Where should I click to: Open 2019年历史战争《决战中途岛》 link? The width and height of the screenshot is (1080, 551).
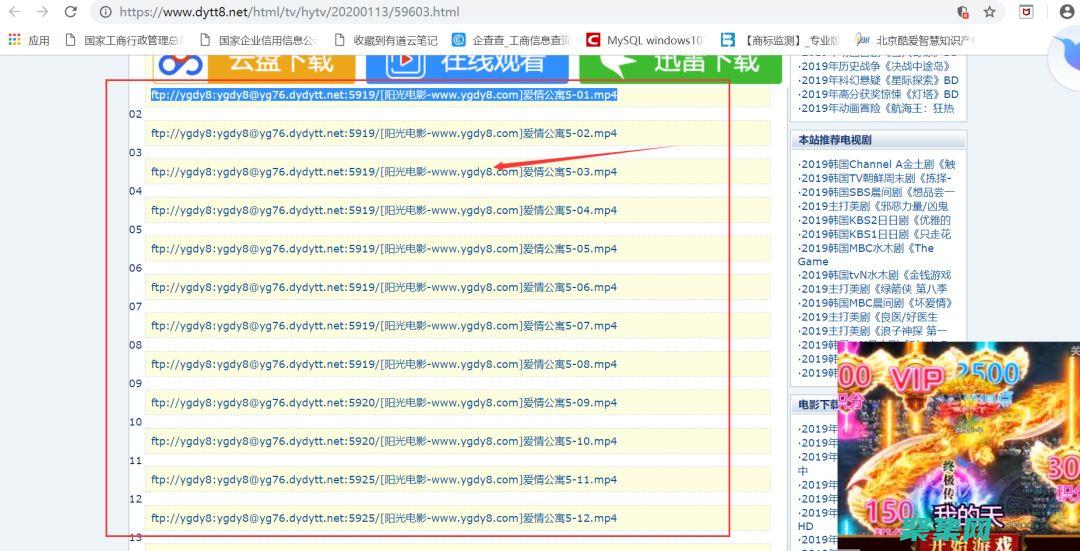point(876,67)
